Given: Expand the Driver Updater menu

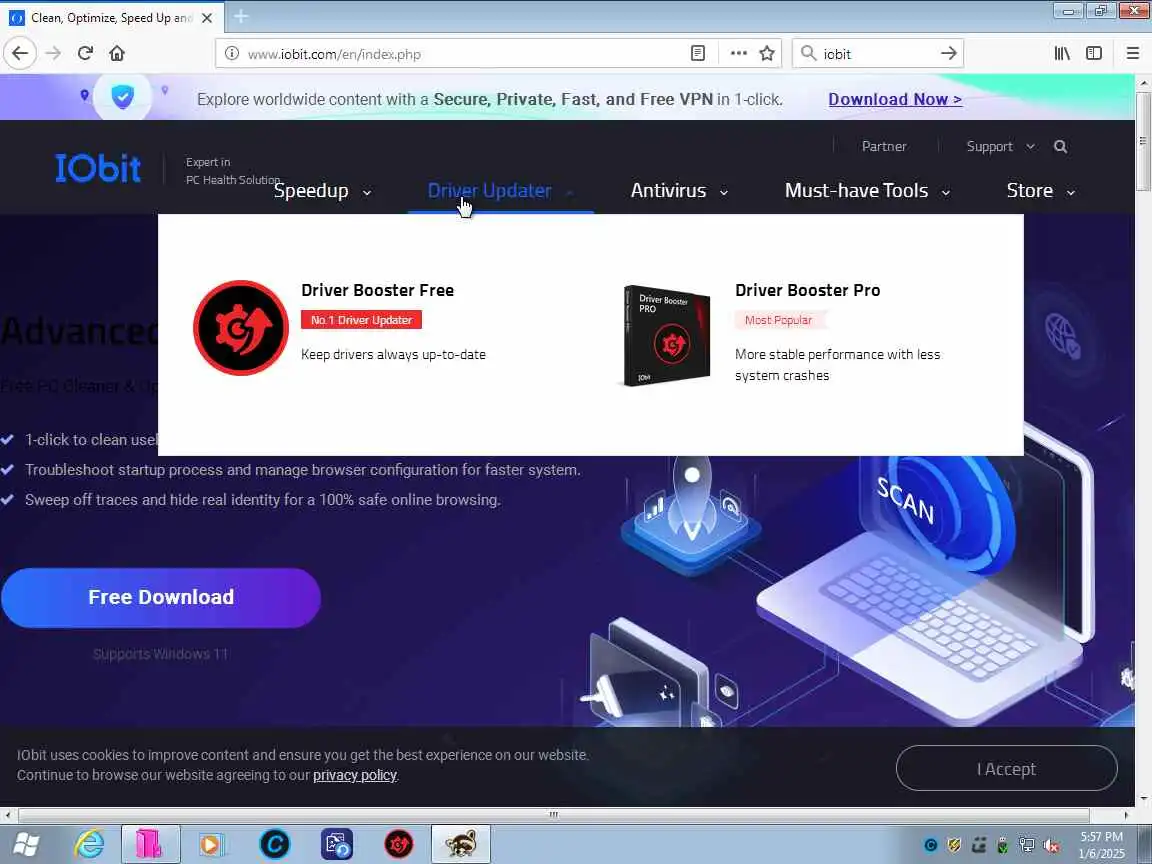Looking at the screenshot, I should (500, 191).
